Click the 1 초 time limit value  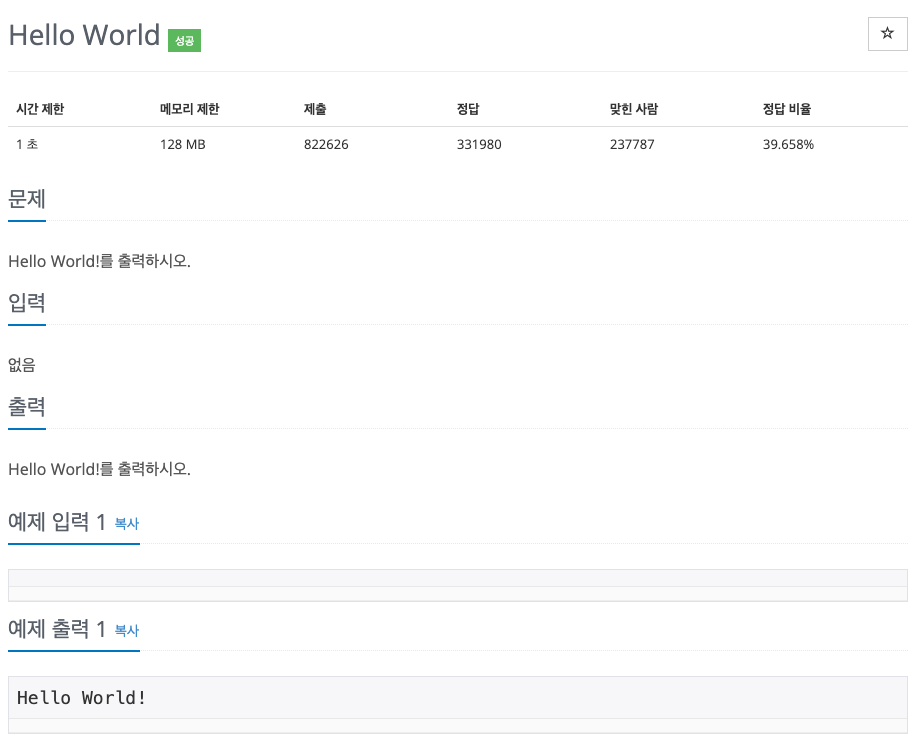click(27, 144)
